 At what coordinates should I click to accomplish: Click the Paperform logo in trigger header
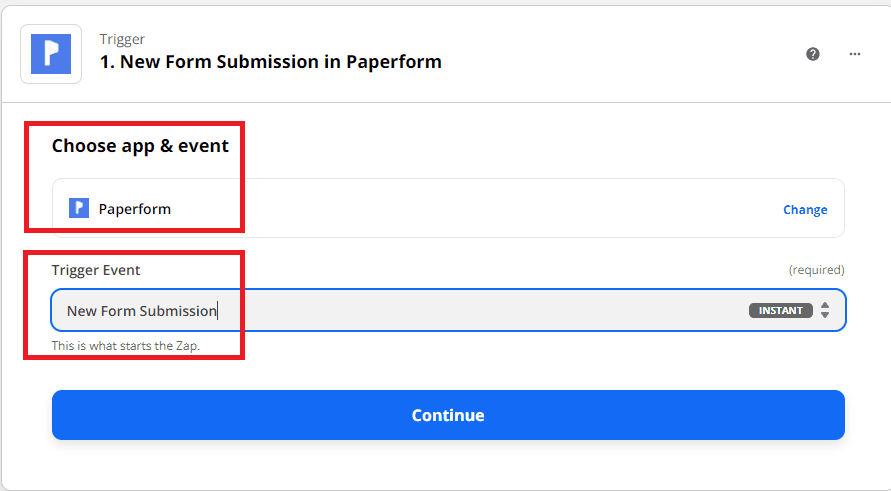pyautogui.click(x=50, y=53)
